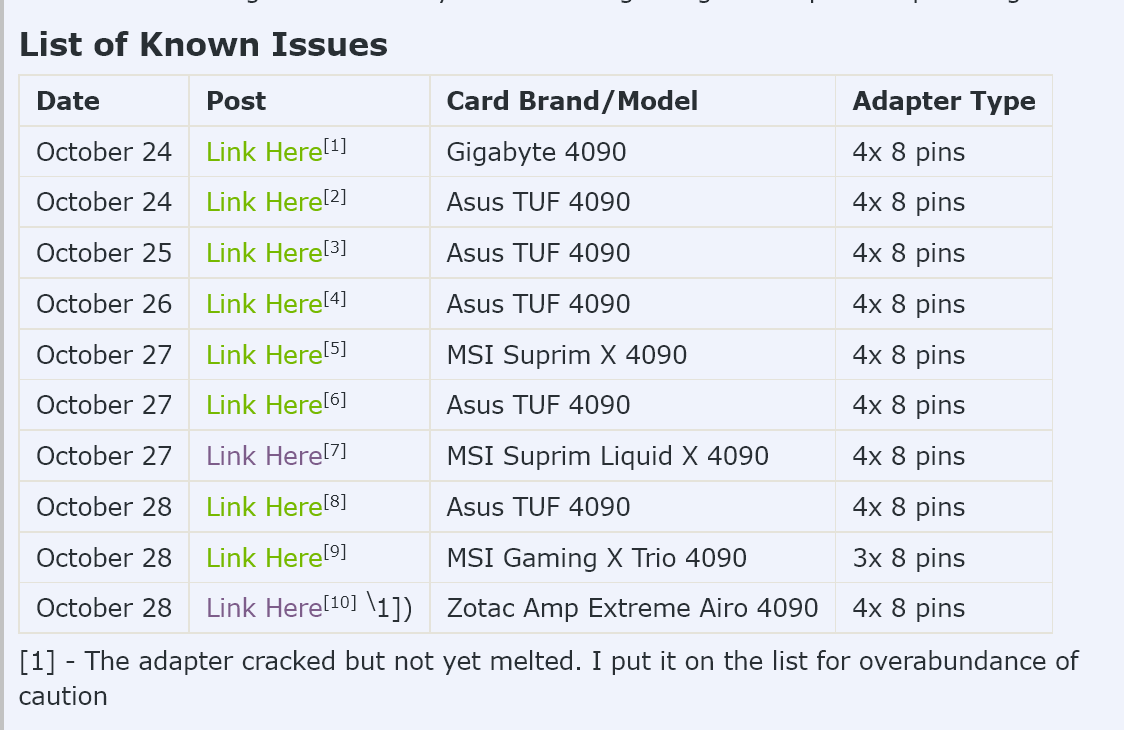This screenshot has width=1124, height=730.
Task: Click the Date column header
Action: (68, 101)
